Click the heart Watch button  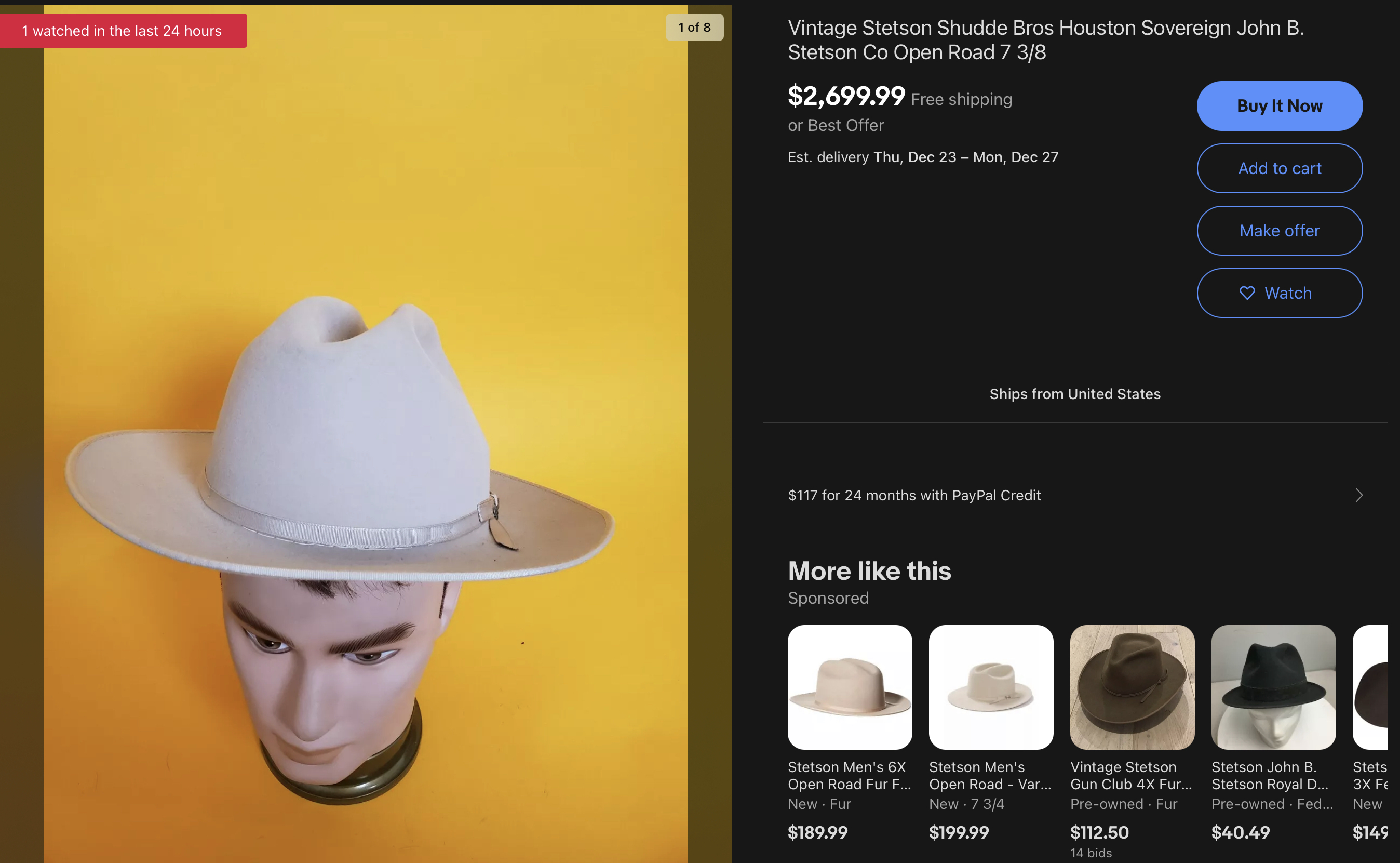click(1280, 293)
